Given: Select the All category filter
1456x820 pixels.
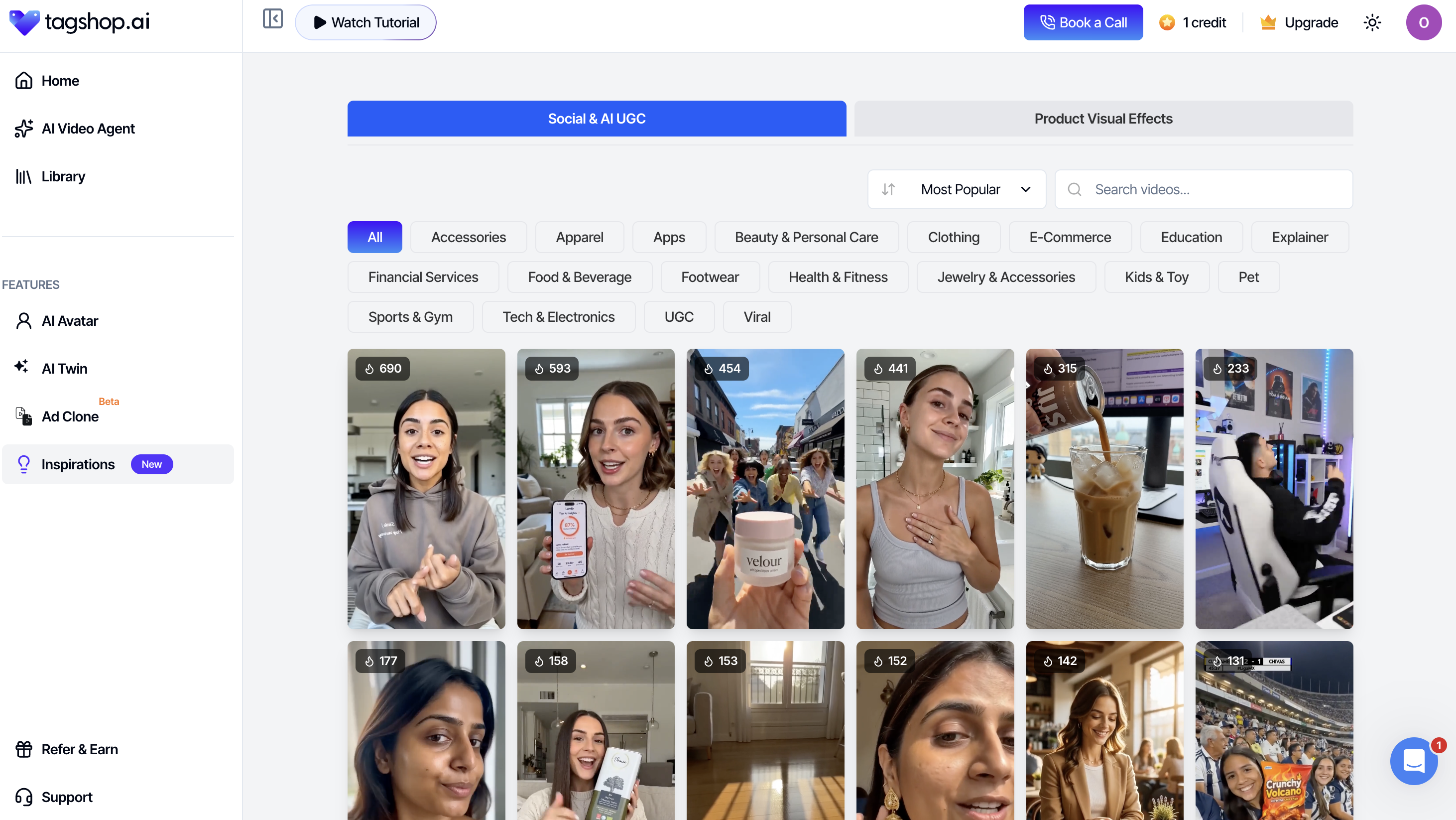Looking at the screenshot, I should click(x=375, y=238).
